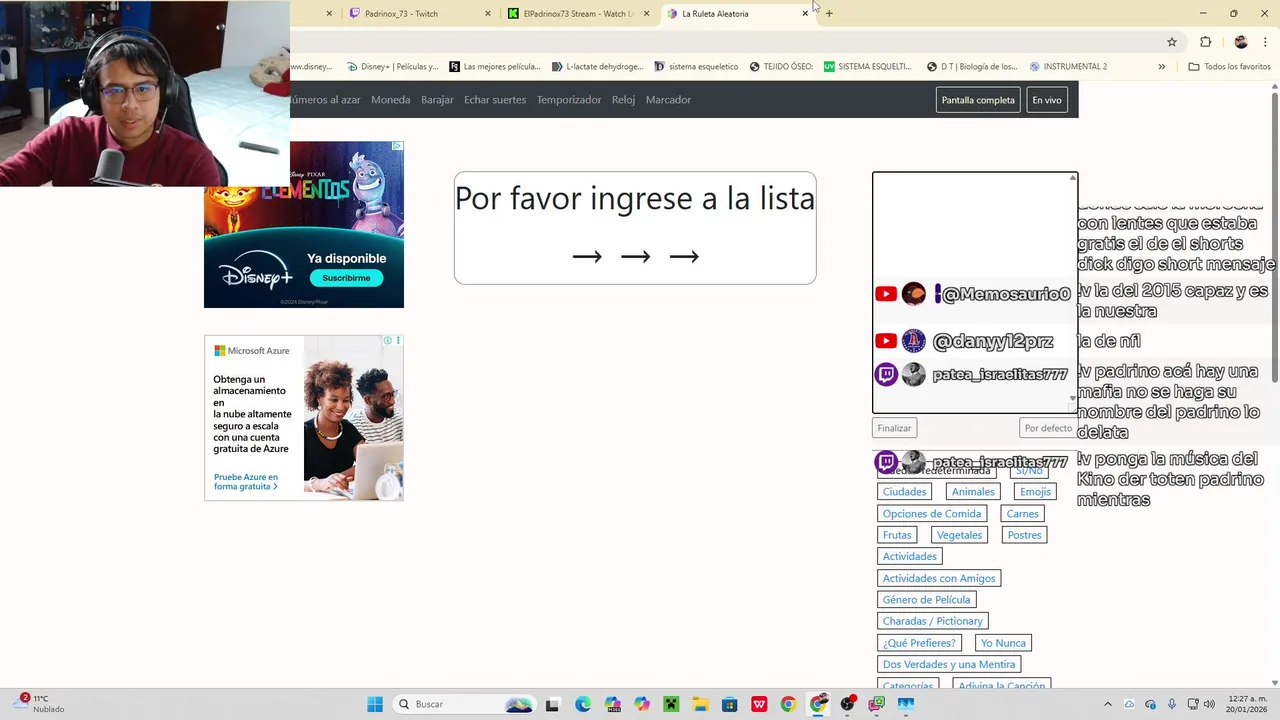Viewport: 1280px width, 720px height.
Task: Load the Vegetales preset list
Action: click(x=959, y=535)
